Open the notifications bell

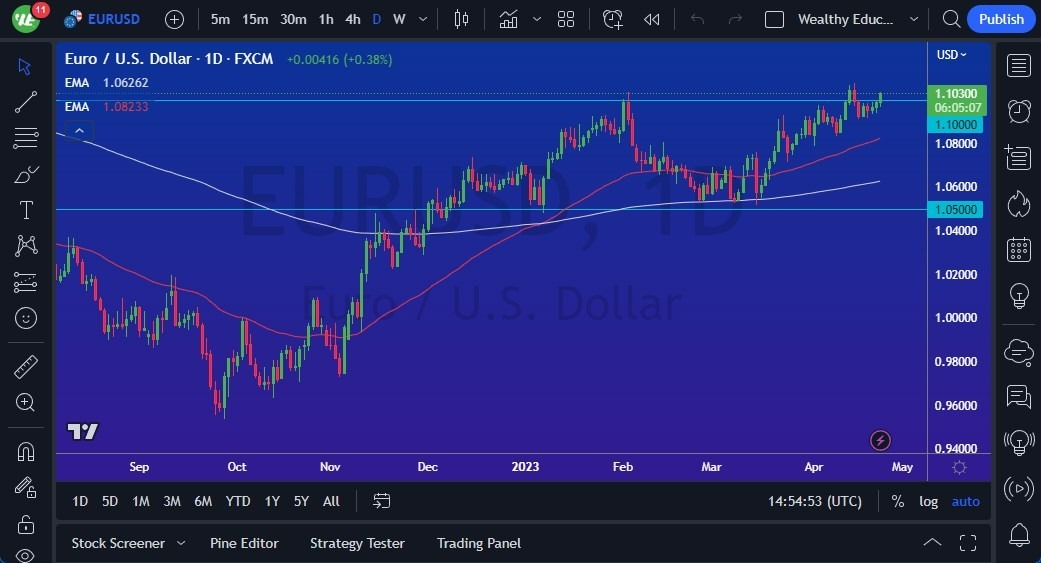pyautogui.click(x=1018, y=534)
